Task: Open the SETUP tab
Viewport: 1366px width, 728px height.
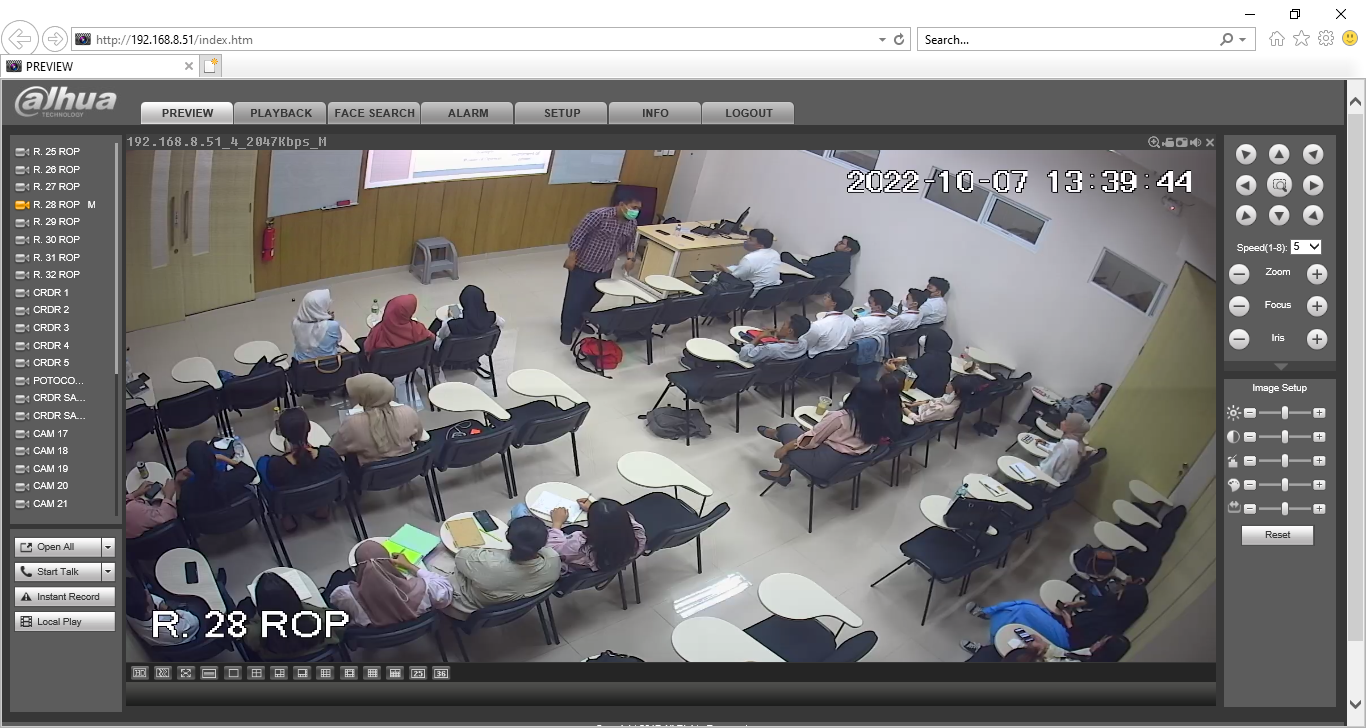Action: coord(562,113)
